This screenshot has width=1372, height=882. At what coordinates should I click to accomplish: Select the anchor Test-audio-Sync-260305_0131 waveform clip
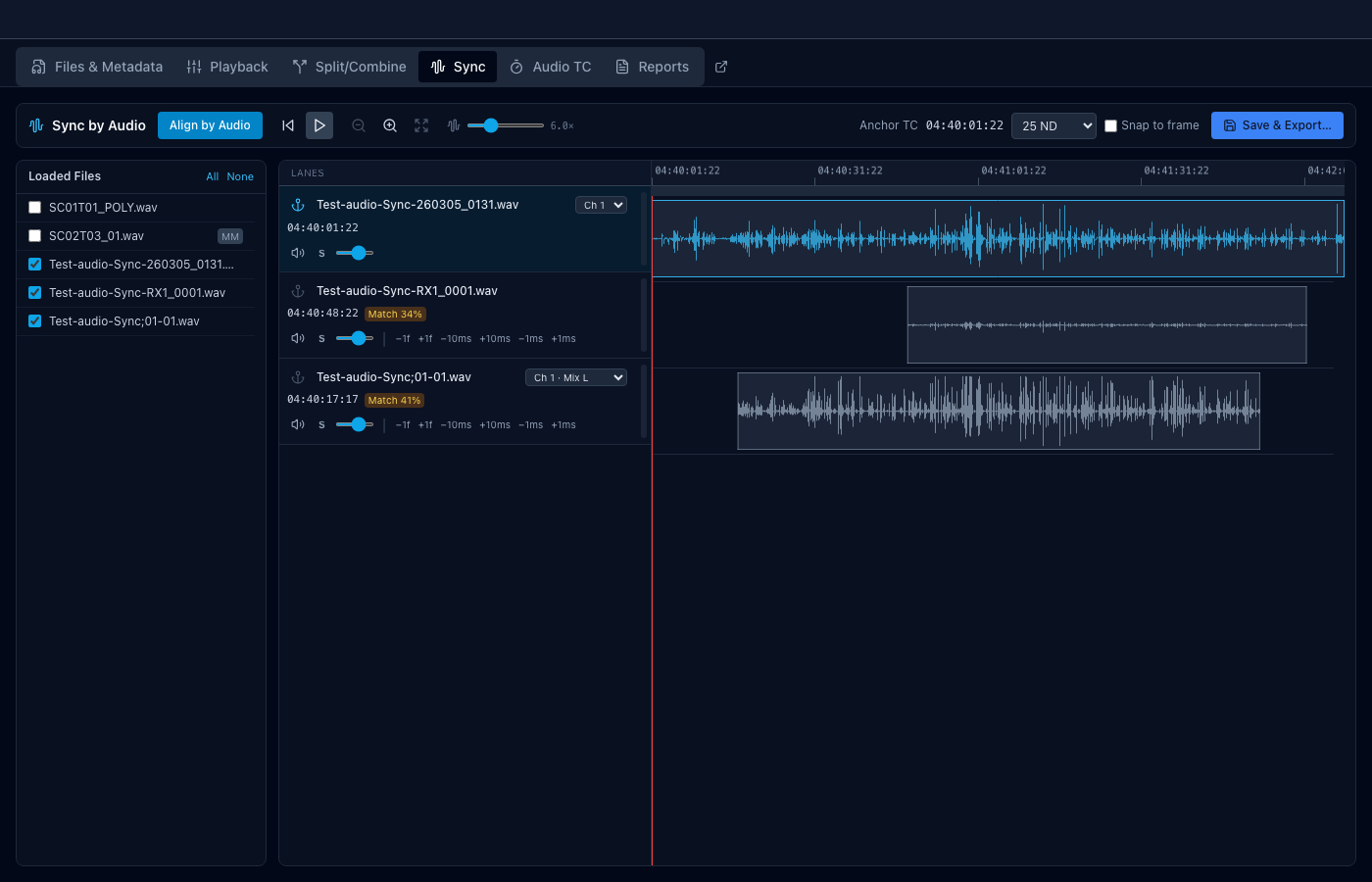[998, 239]
